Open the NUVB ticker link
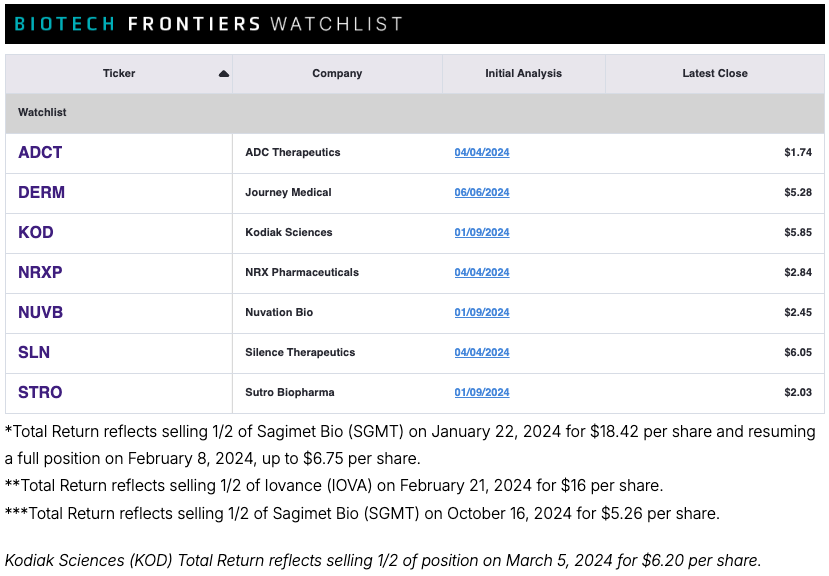The image size is (829, 576). (x=41, y=313)
